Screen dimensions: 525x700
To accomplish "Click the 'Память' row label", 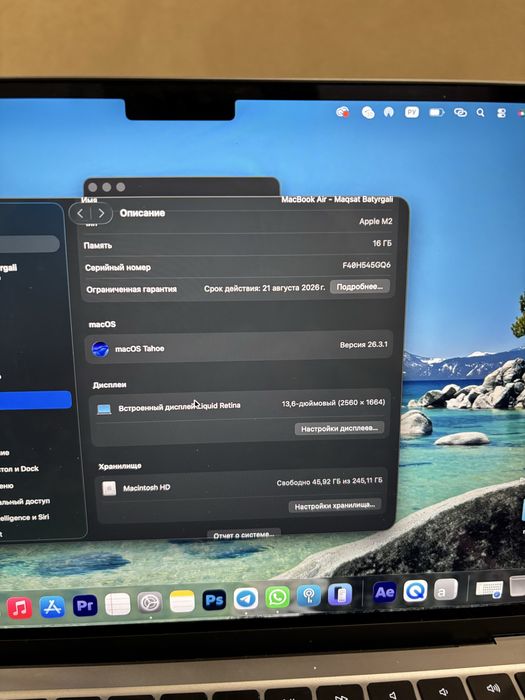I will 98,246.
